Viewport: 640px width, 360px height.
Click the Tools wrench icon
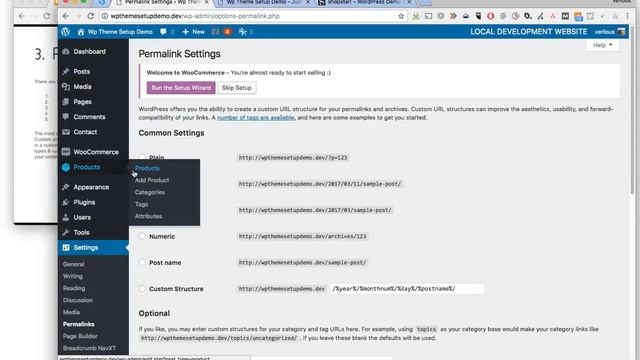point(66,232)
